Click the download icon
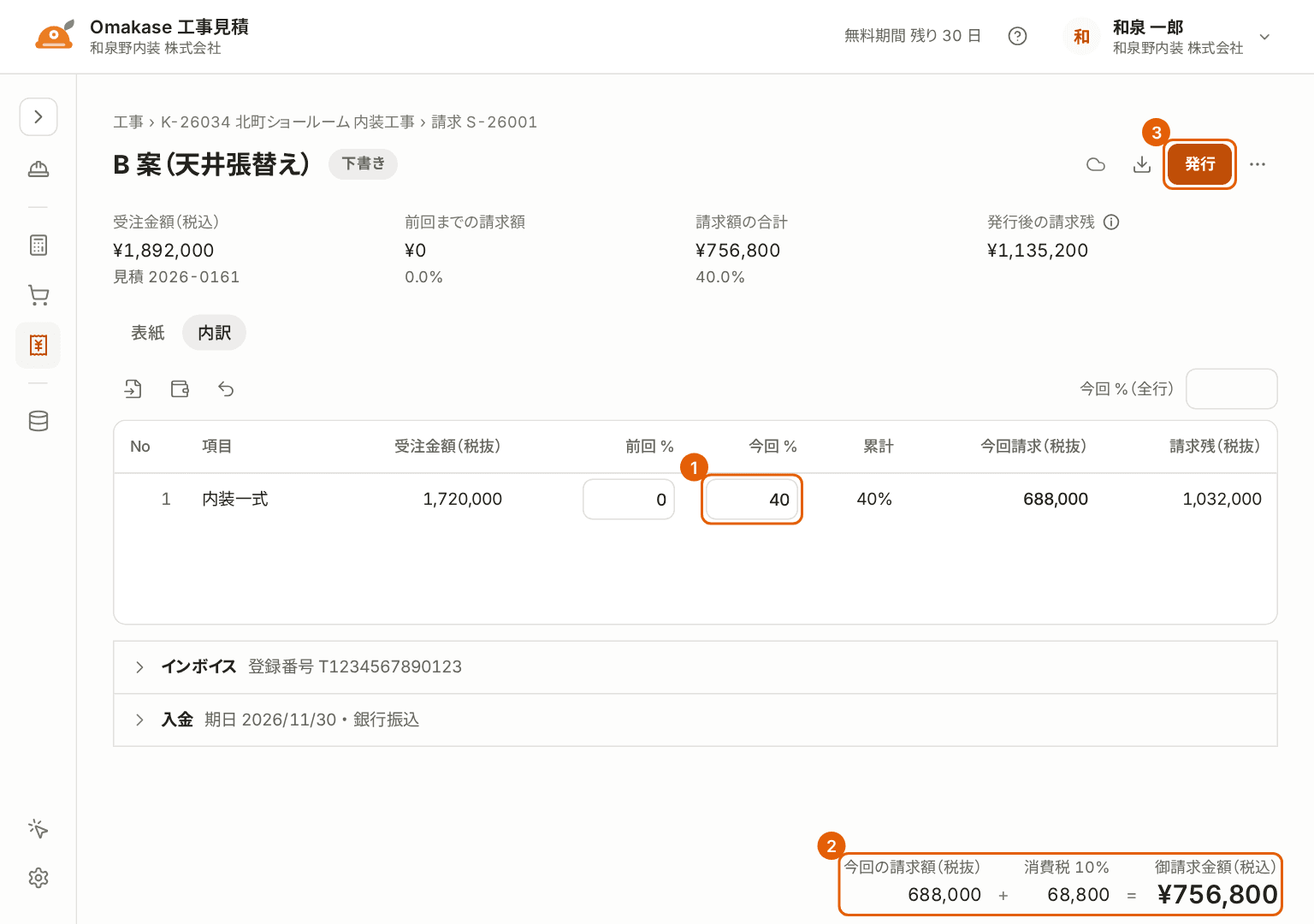The width and height of the screenshot is (1314, 924). point(1142,164)
